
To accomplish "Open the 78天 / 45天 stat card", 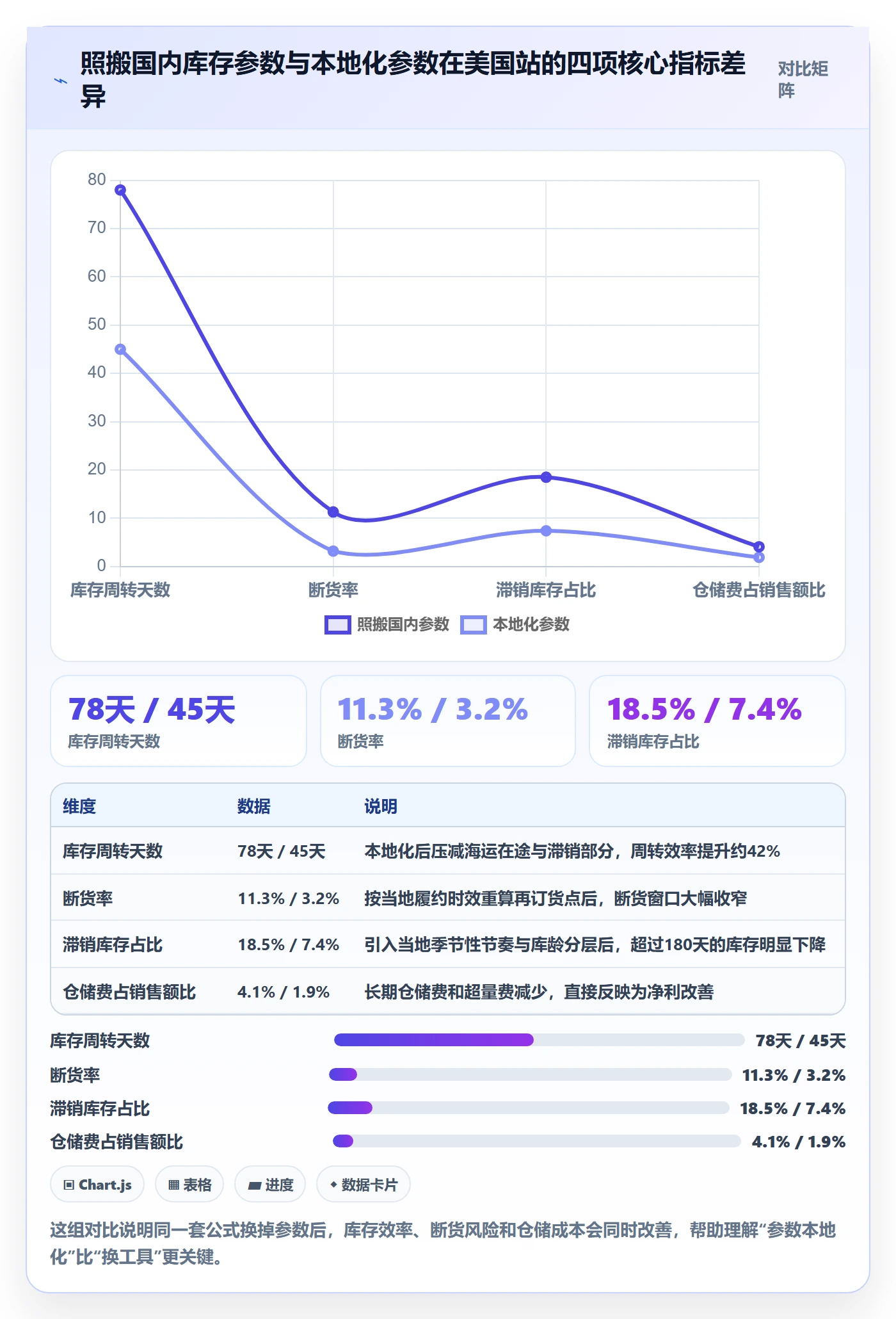I will point(179,721).
